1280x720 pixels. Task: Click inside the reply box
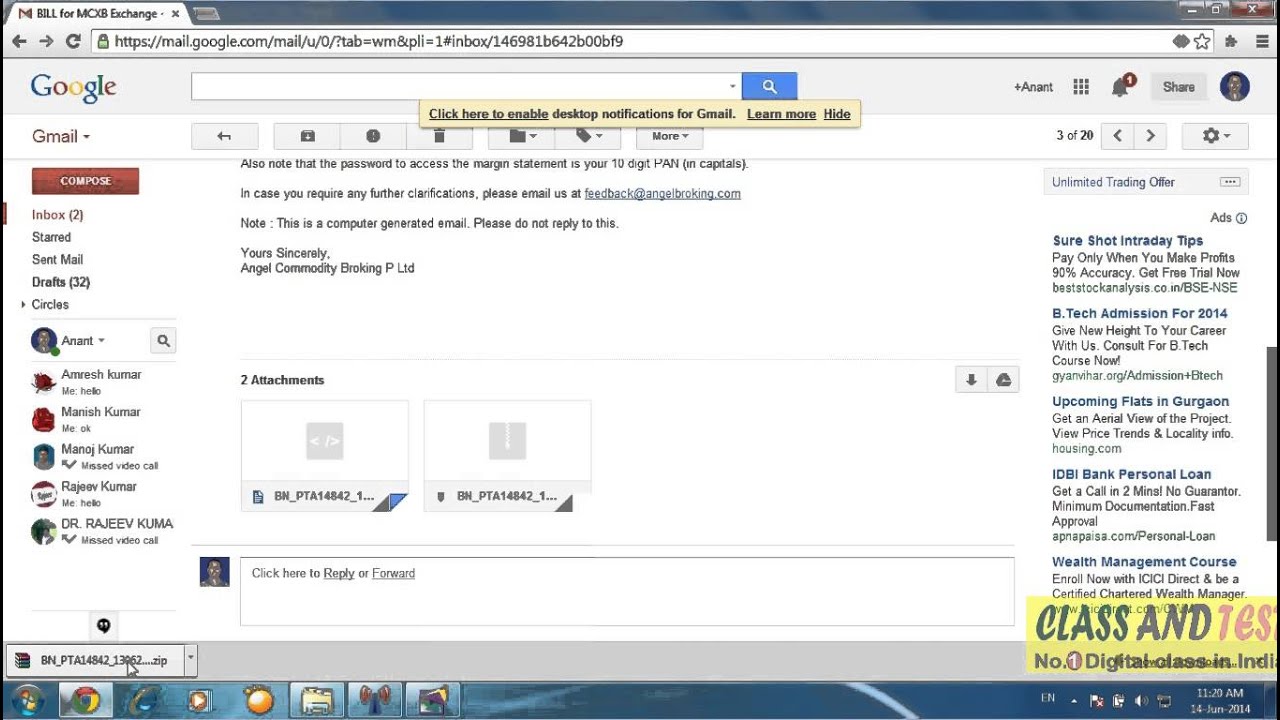tap(627, 591)
